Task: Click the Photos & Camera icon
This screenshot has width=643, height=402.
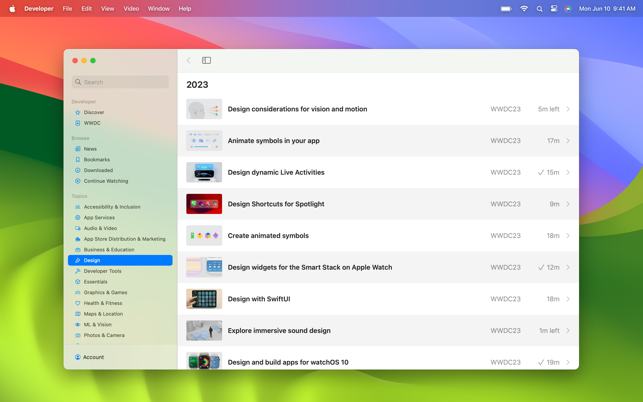Action: (78, 335)
